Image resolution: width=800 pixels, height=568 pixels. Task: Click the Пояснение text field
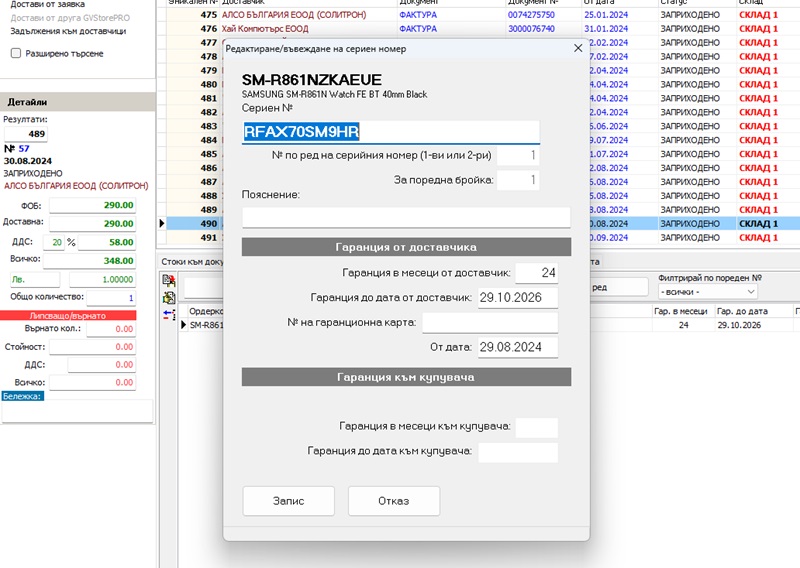(406, 217)
